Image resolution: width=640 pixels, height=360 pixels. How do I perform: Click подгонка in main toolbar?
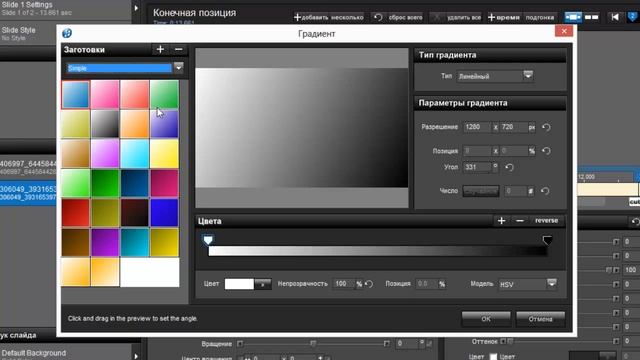click(540, 17)
